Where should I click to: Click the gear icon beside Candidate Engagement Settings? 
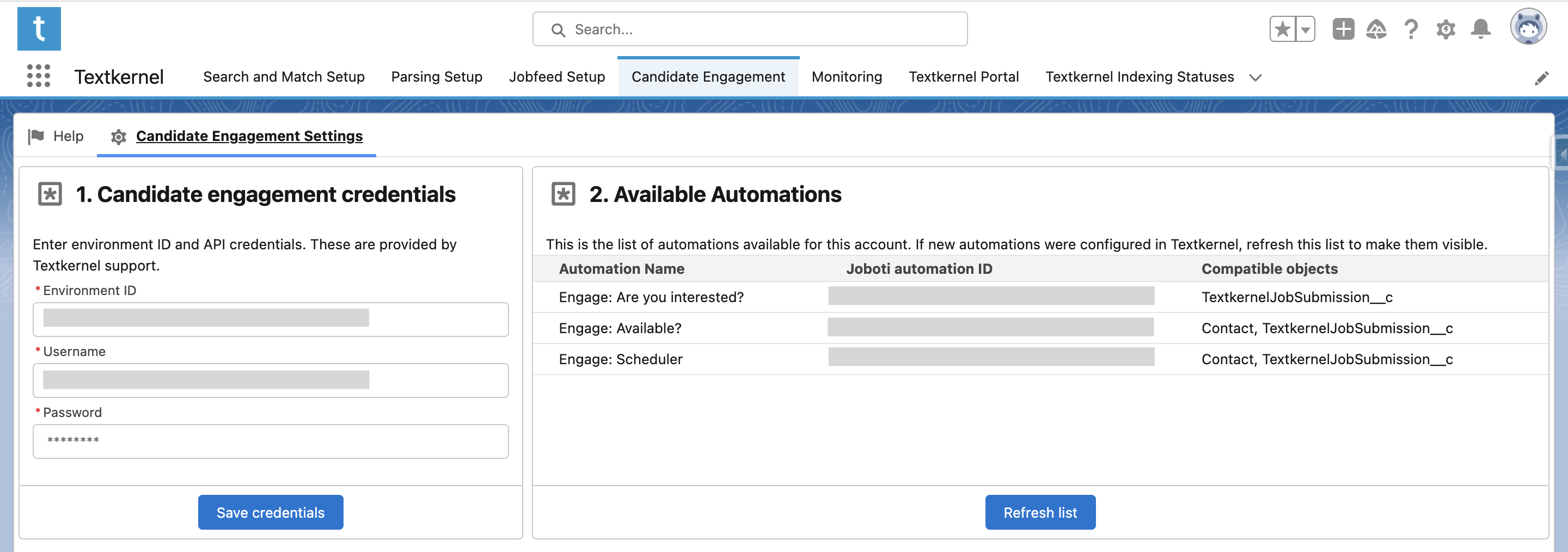click(119, 137)
